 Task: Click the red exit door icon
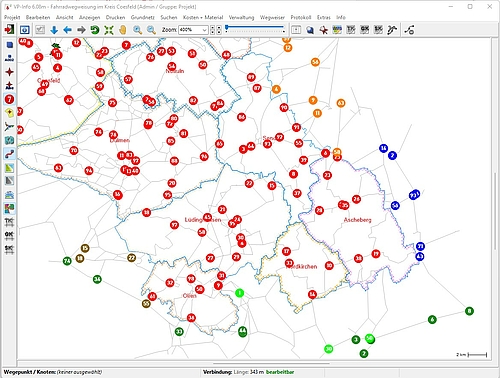pyautogui.click(x=9, y=30)
